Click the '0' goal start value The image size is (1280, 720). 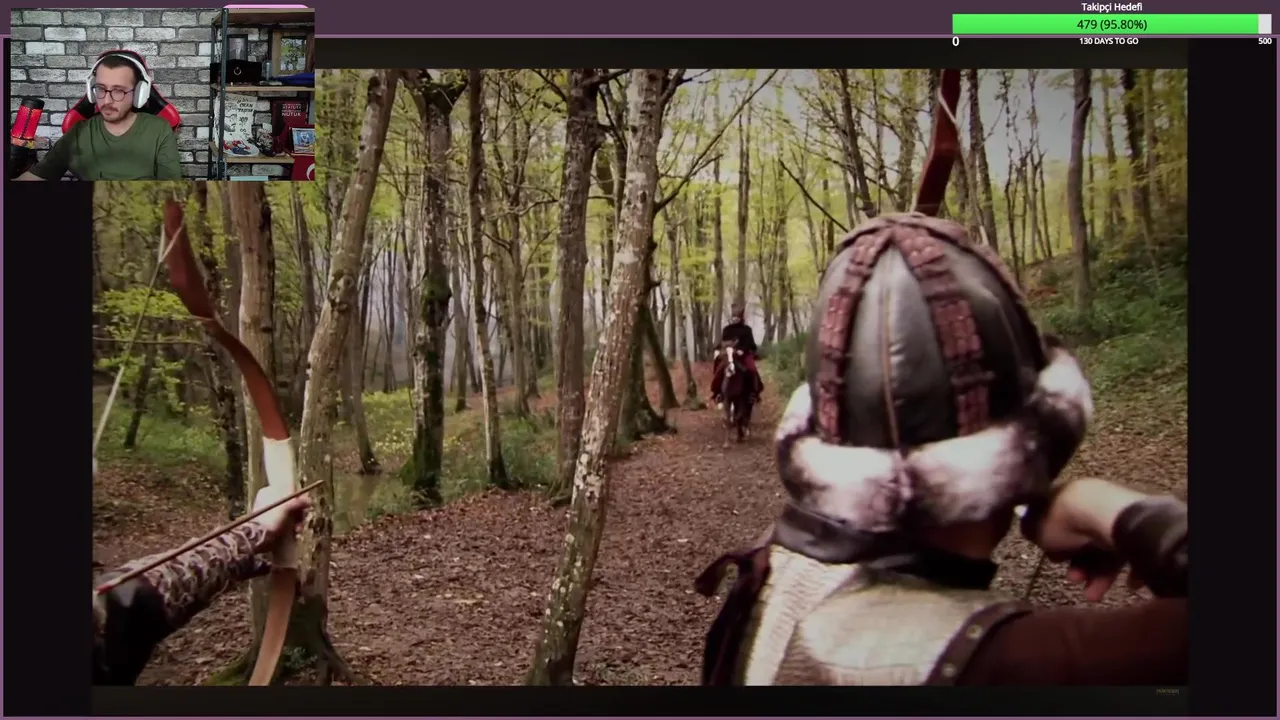(x=955, y=41)
